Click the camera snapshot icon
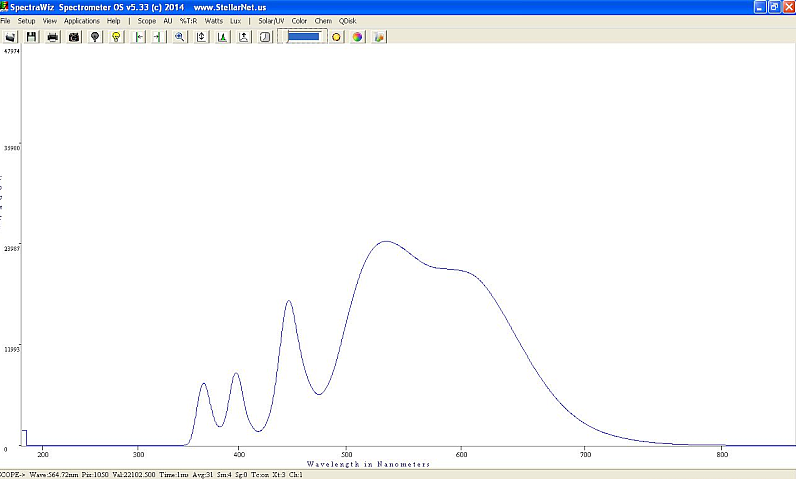Screen dimensions: 796x479 pos(74,37)
